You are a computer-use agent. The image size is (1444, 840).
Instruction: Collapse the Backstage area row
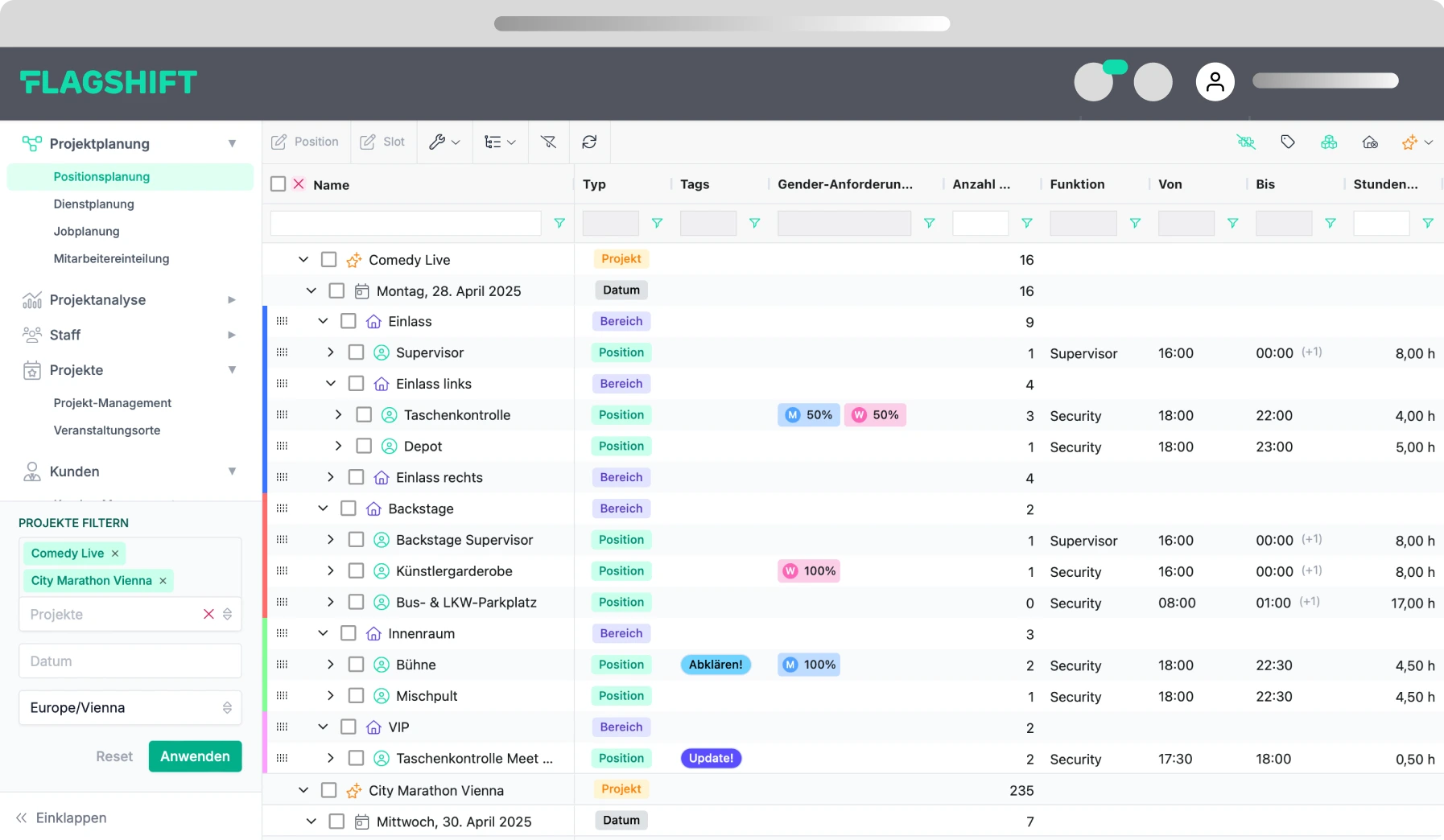pos(323,509)
